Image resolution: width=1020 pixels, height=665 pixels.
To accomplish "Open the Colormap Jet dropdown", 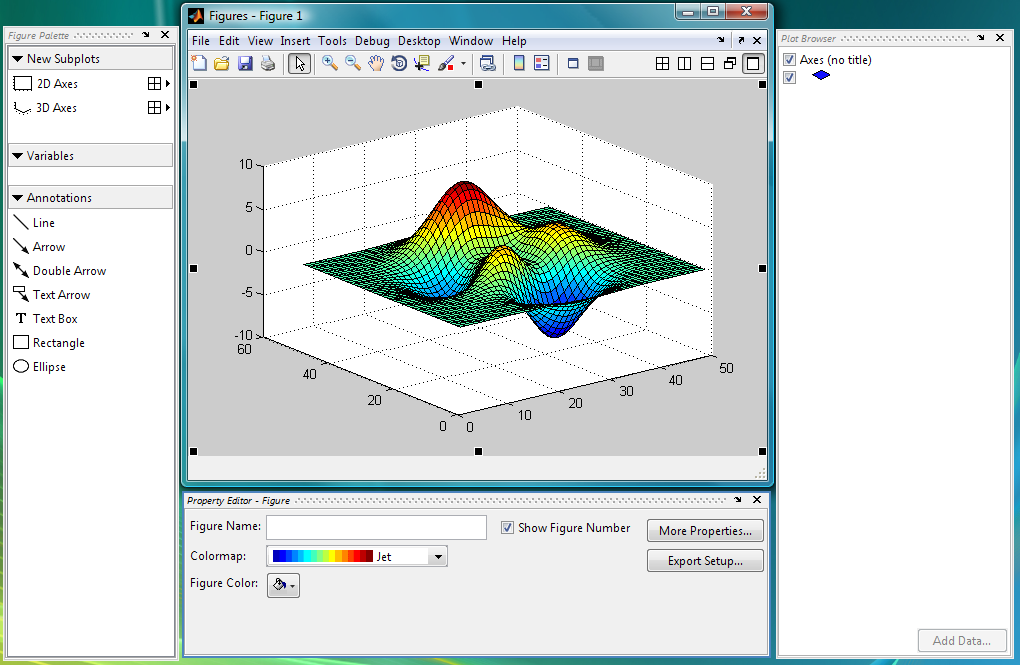I will (x=437, y=557).
